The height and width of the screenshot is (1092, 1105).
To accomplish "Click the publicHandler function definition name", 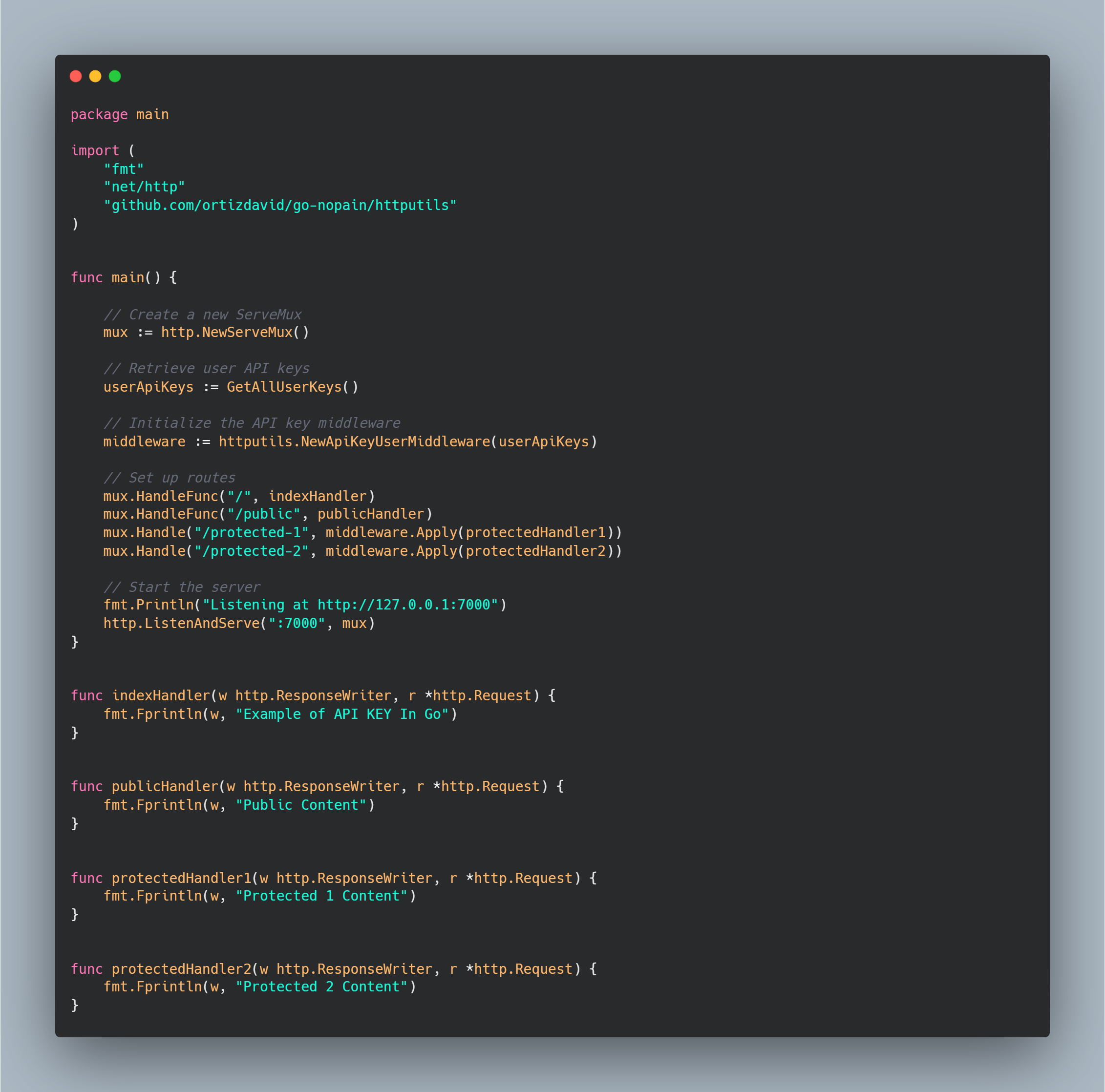I will (165, 786).
